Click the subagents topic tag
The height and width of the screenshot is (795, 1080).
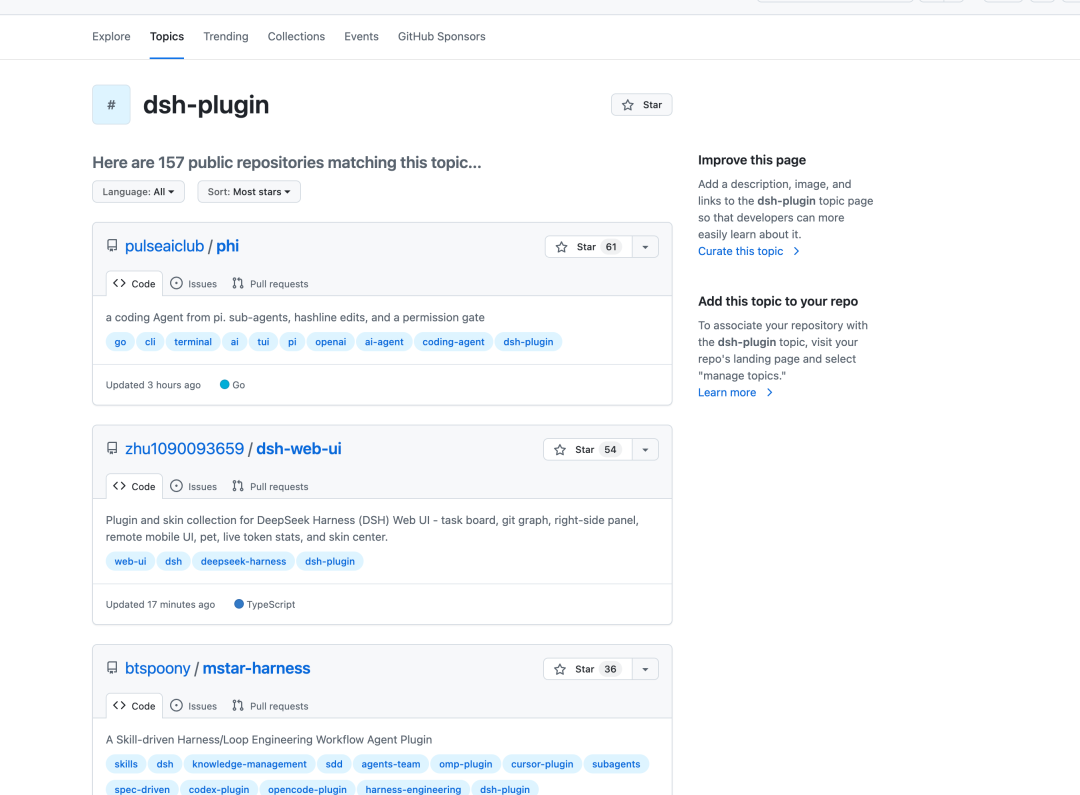pos(616,764)
